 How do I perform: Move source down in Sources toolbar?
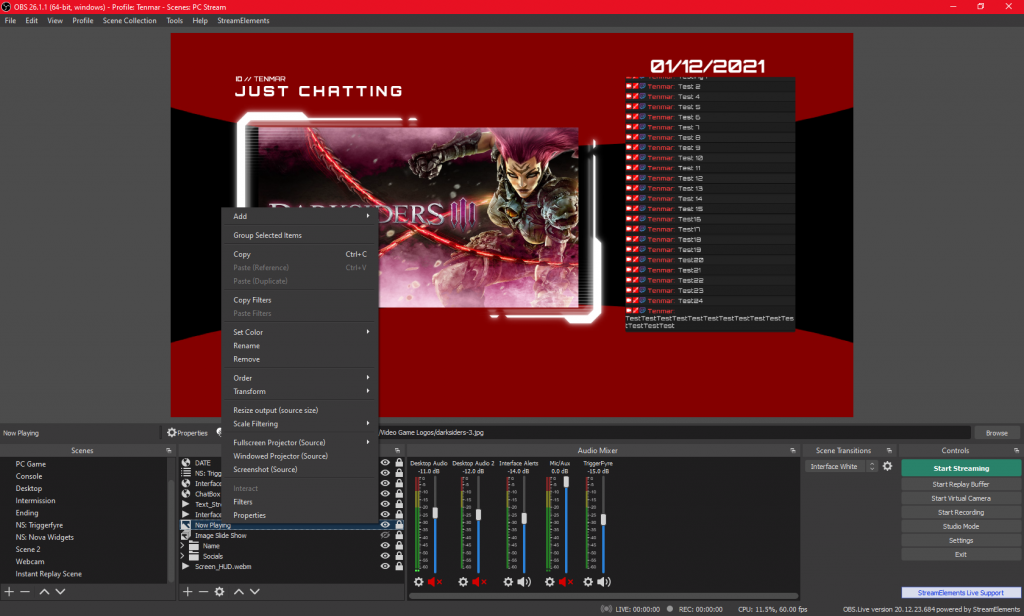click(x=255, y=591)
